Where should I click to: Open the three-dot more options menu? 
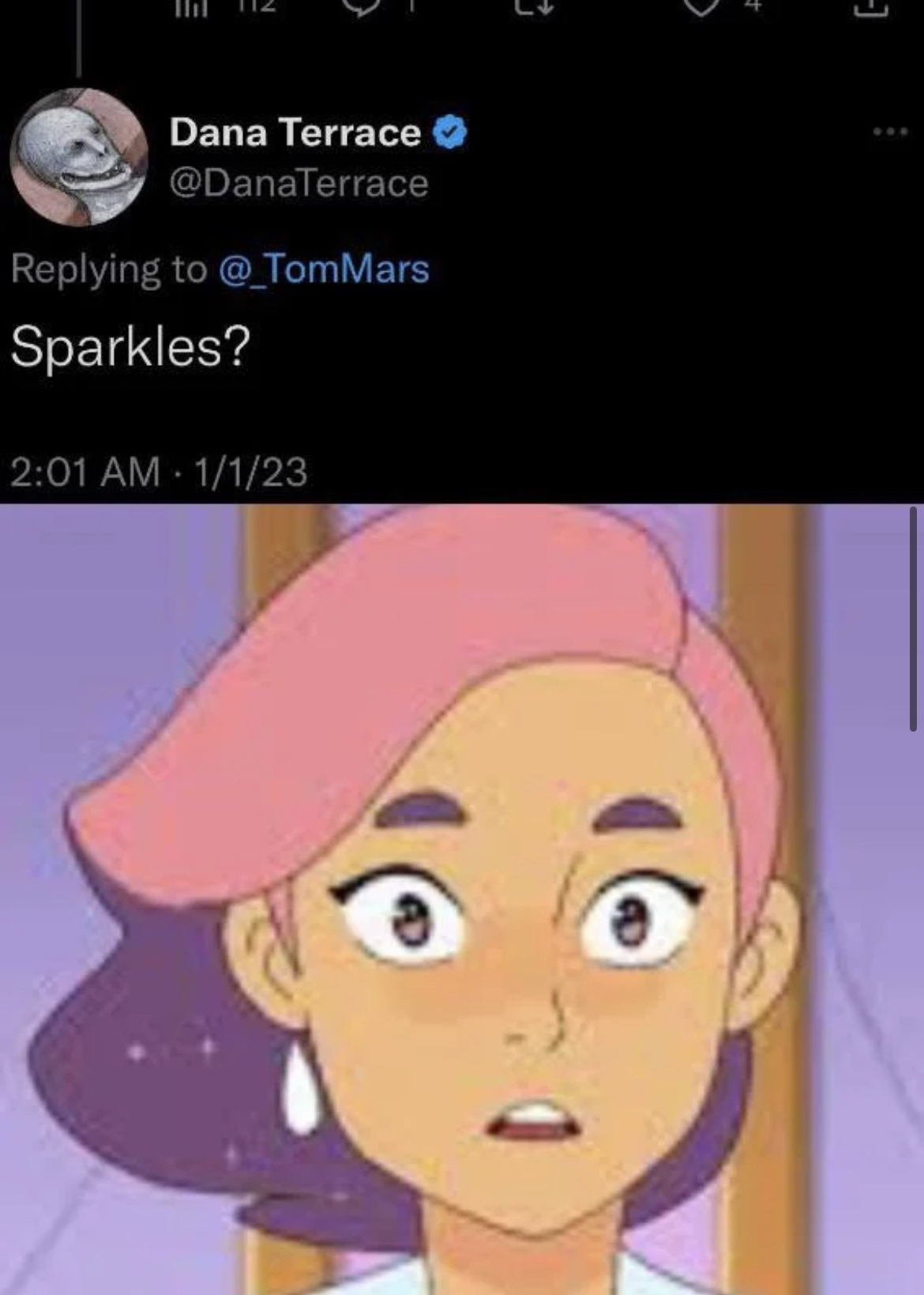click(x=891, y=132)
